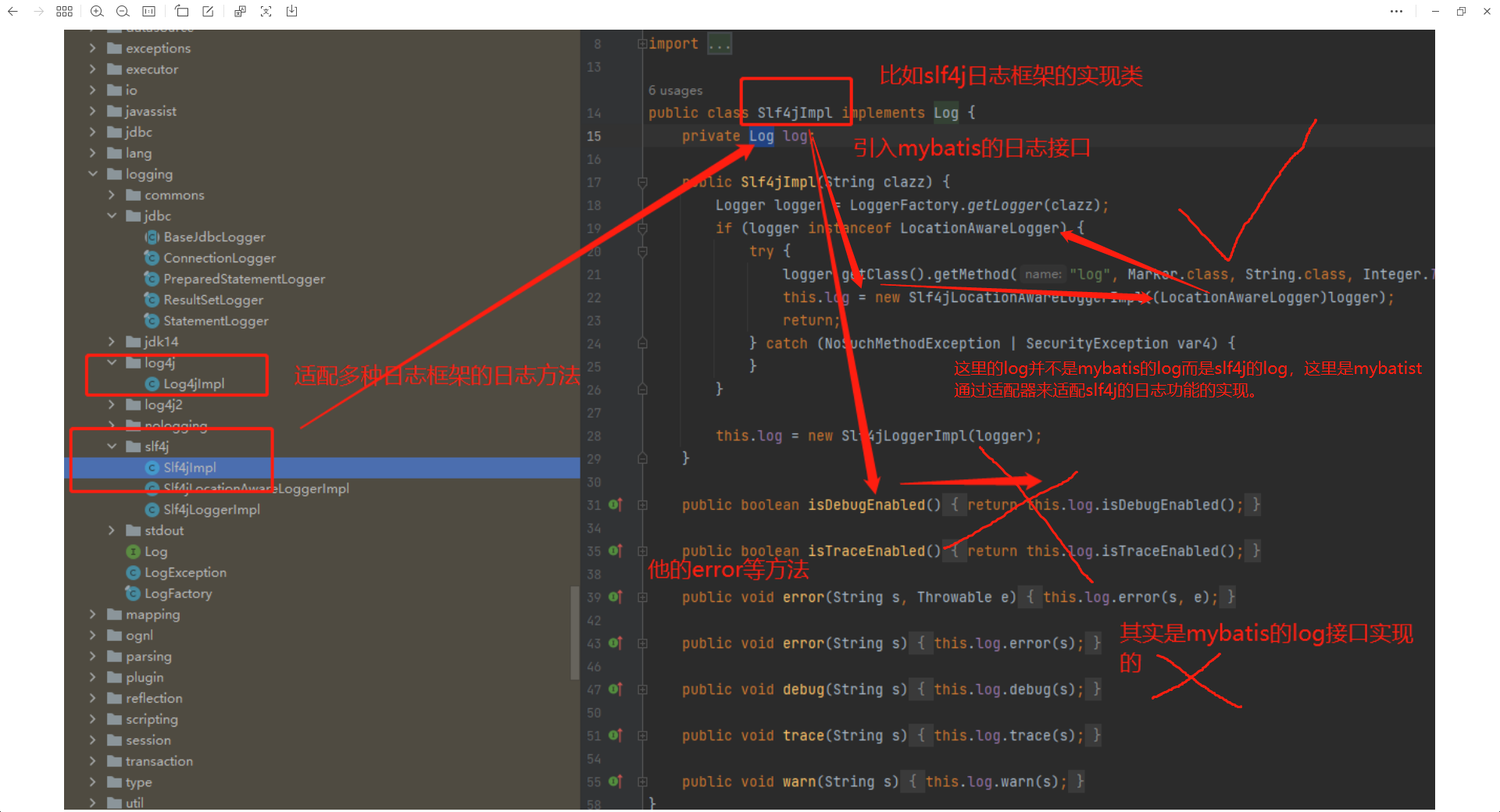
Task: Go forward to the next image
Action: [x=38, y=12]
